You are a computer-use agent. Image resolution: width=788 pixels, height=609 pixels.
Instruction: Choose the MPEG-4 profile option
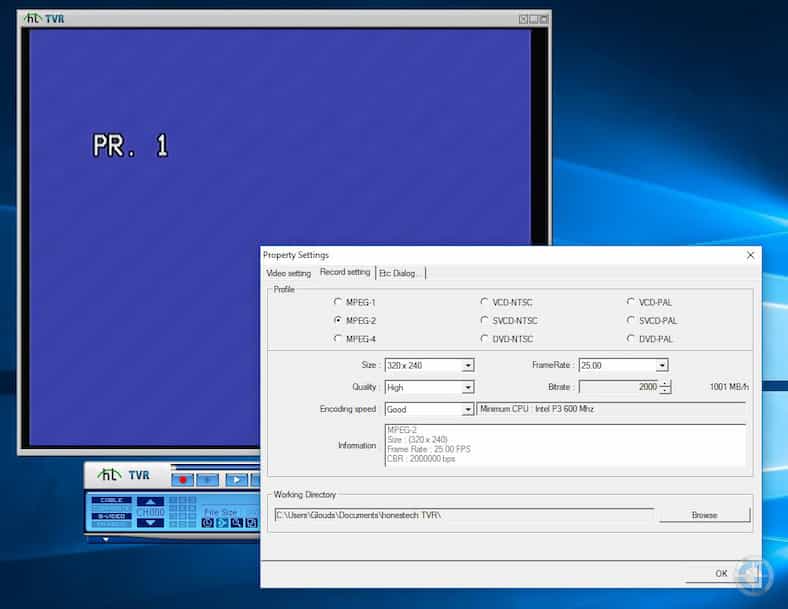tap(338, 339)
